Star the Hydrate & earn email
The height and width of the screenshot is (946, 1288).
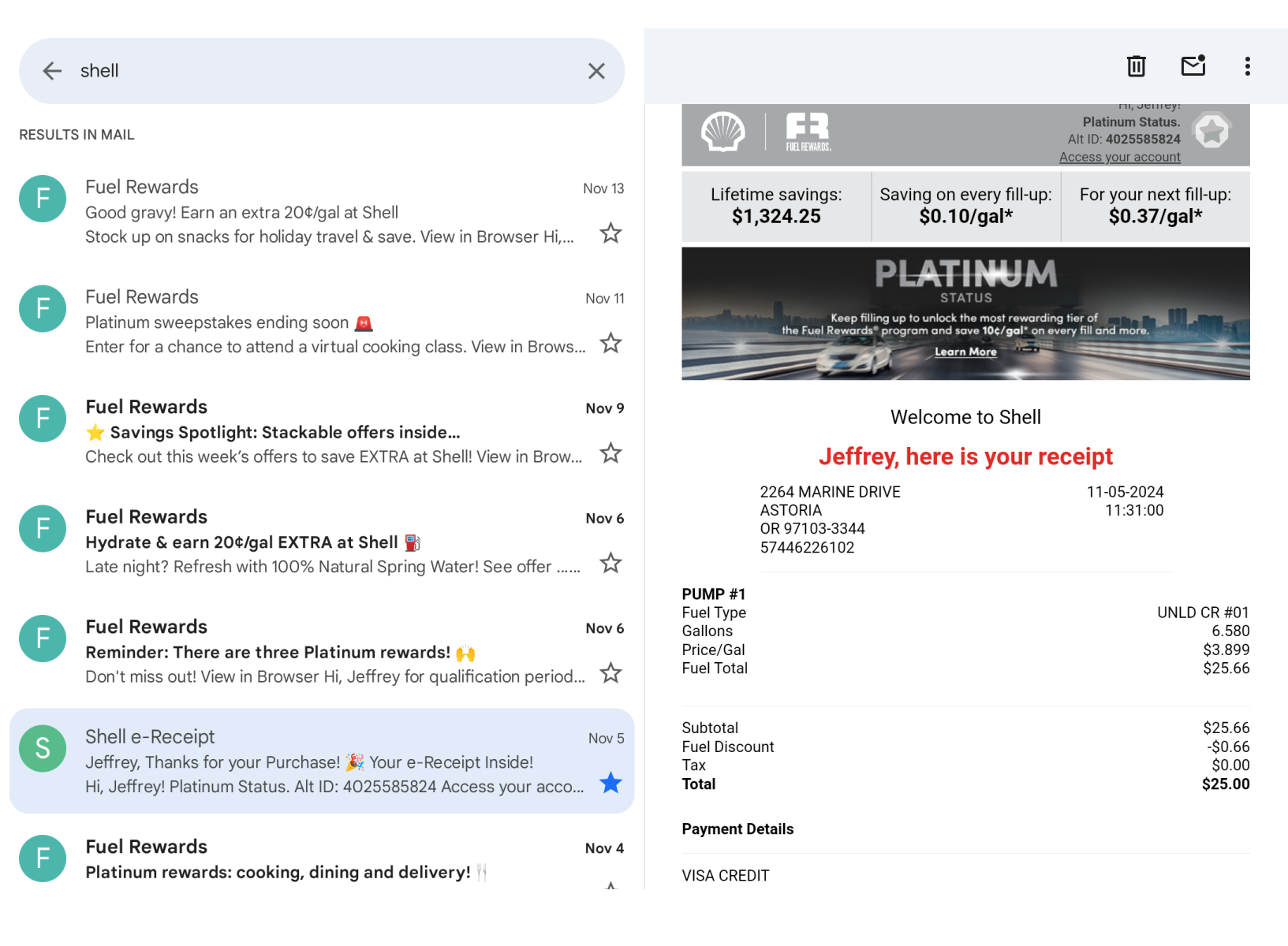click(610, 564)
